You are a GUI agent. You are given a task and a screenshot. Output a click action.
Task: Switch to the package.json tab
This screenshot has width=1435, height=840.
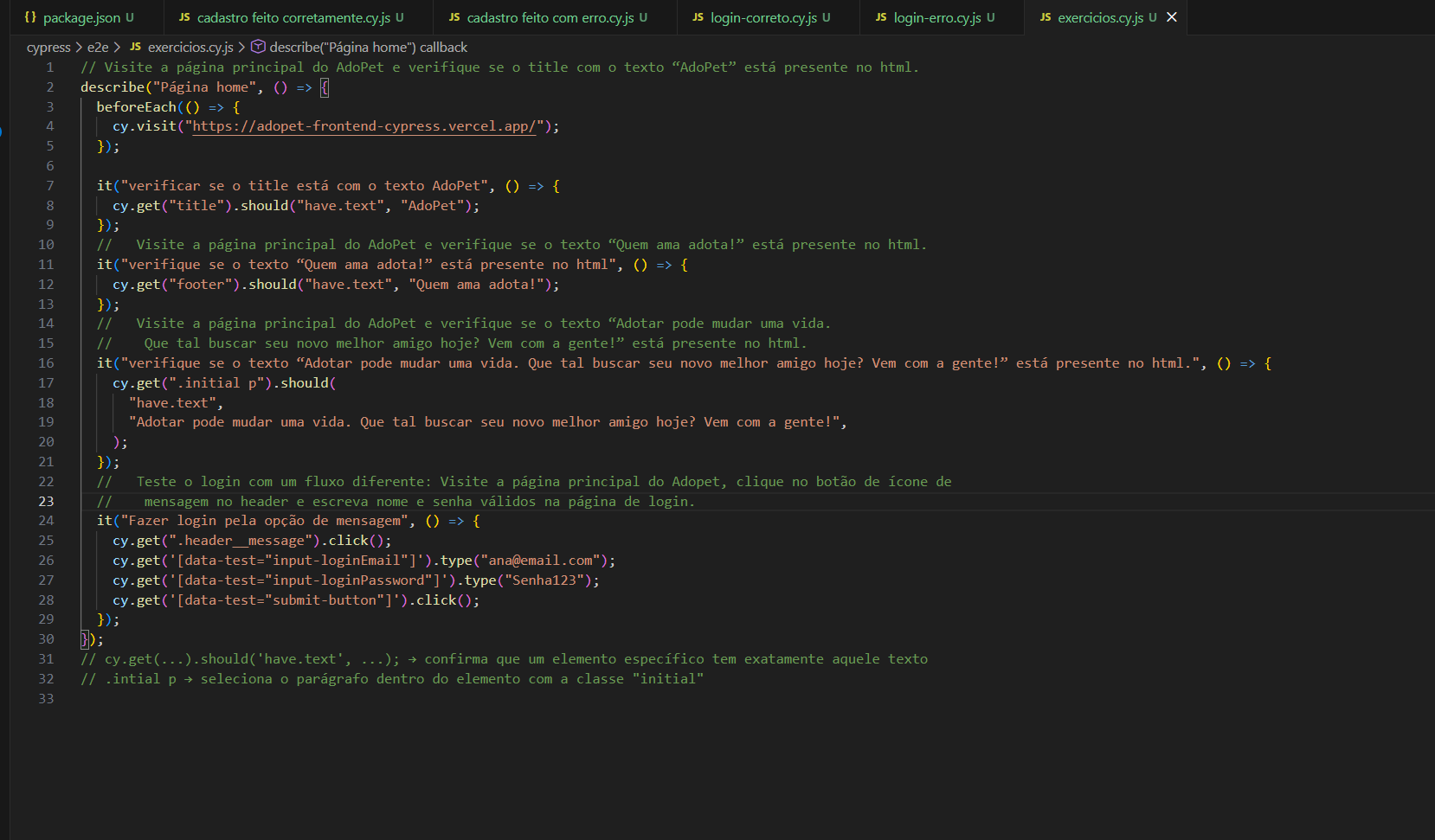click(80, 17)
